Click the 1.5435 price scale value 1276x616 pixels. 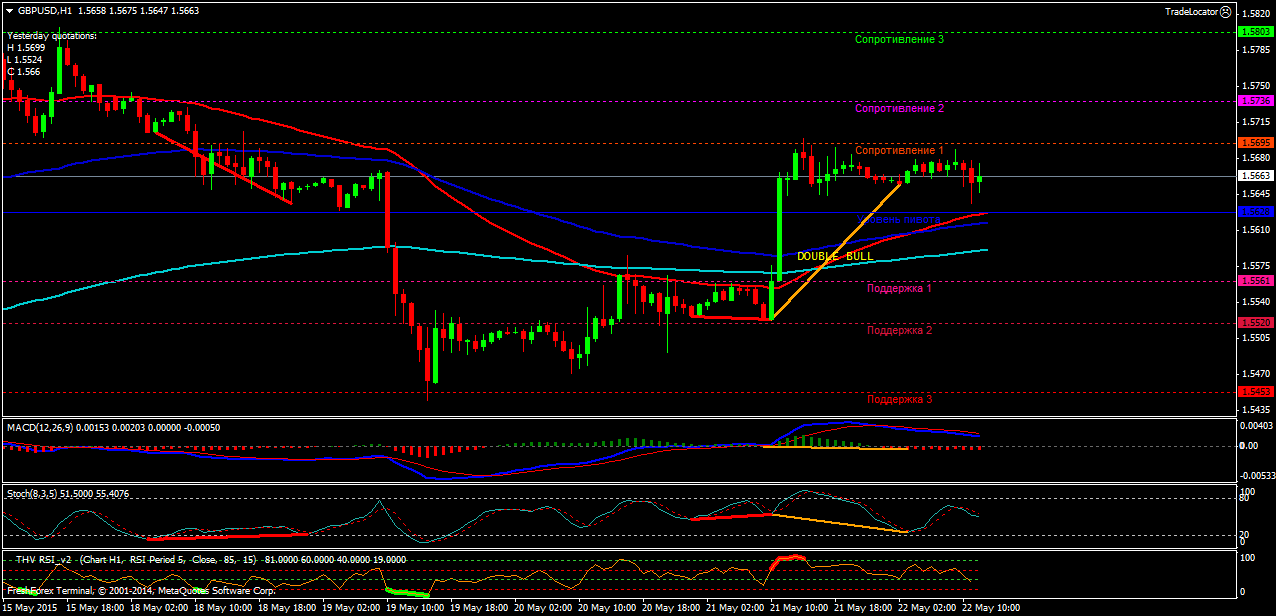click(1254, 410)
